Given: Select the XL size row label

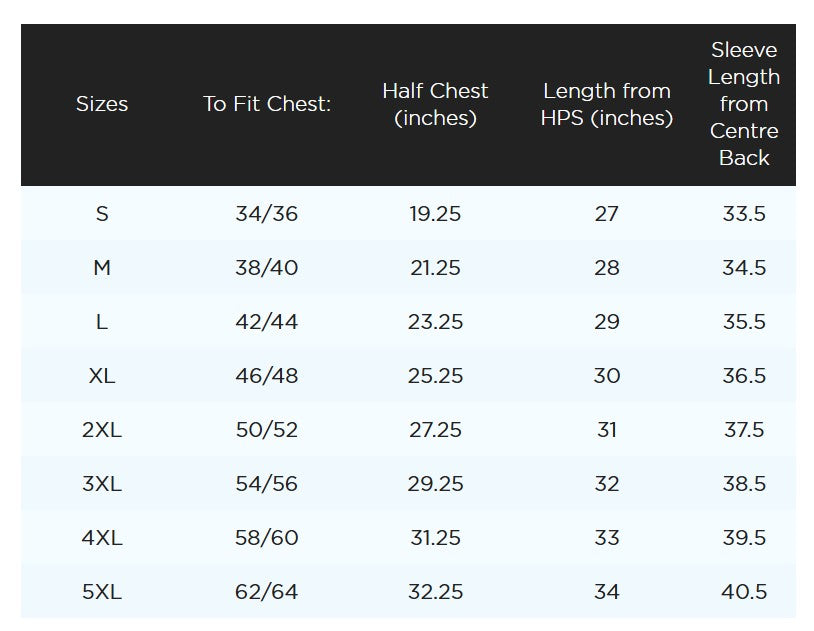Looking at the screenshot, I should pyautogui.click(x=102, y=376).
